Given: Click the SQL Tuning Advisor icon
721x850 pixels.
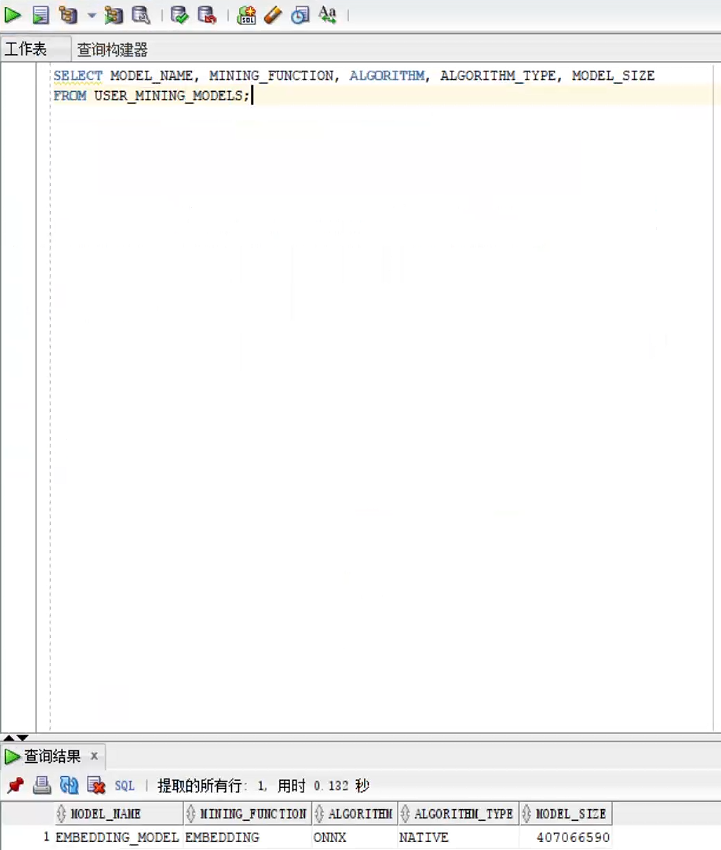Looking at the screenshot, I should (141, 15).
